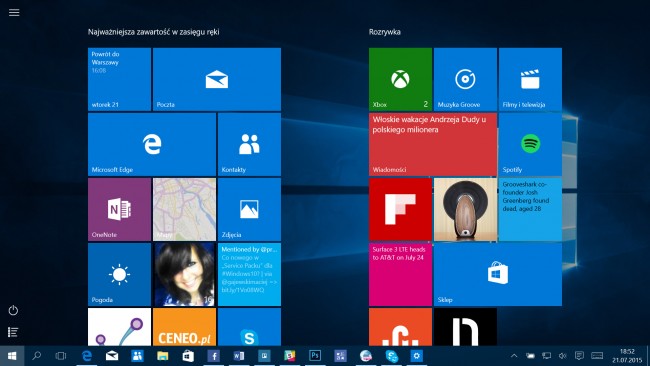
Task: Open the Pogoda weather tile
Action: click(119, 274)
